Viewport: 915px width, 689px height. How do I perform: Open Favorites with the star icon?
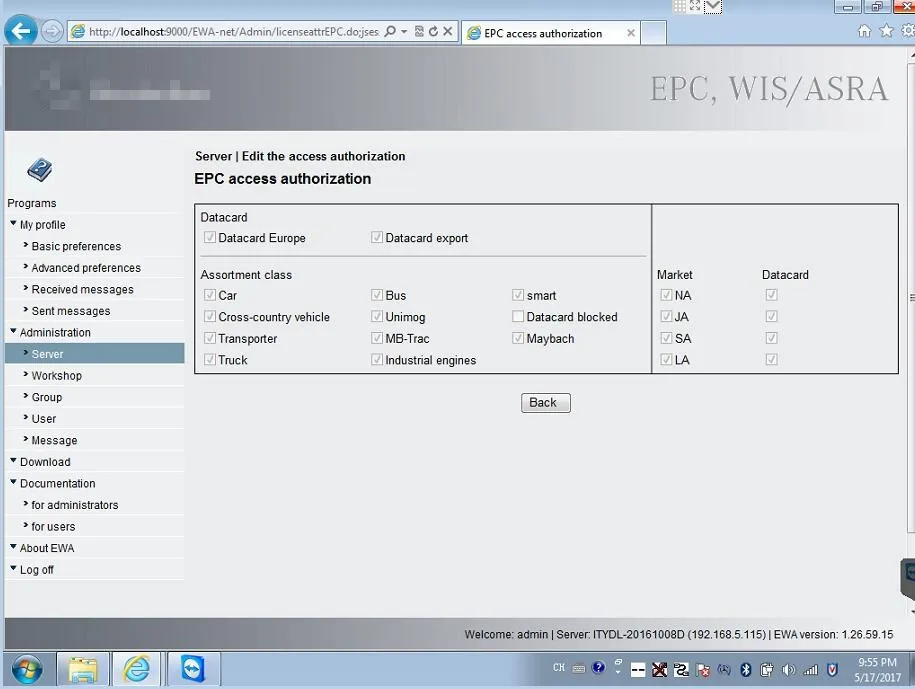[886, 30]
